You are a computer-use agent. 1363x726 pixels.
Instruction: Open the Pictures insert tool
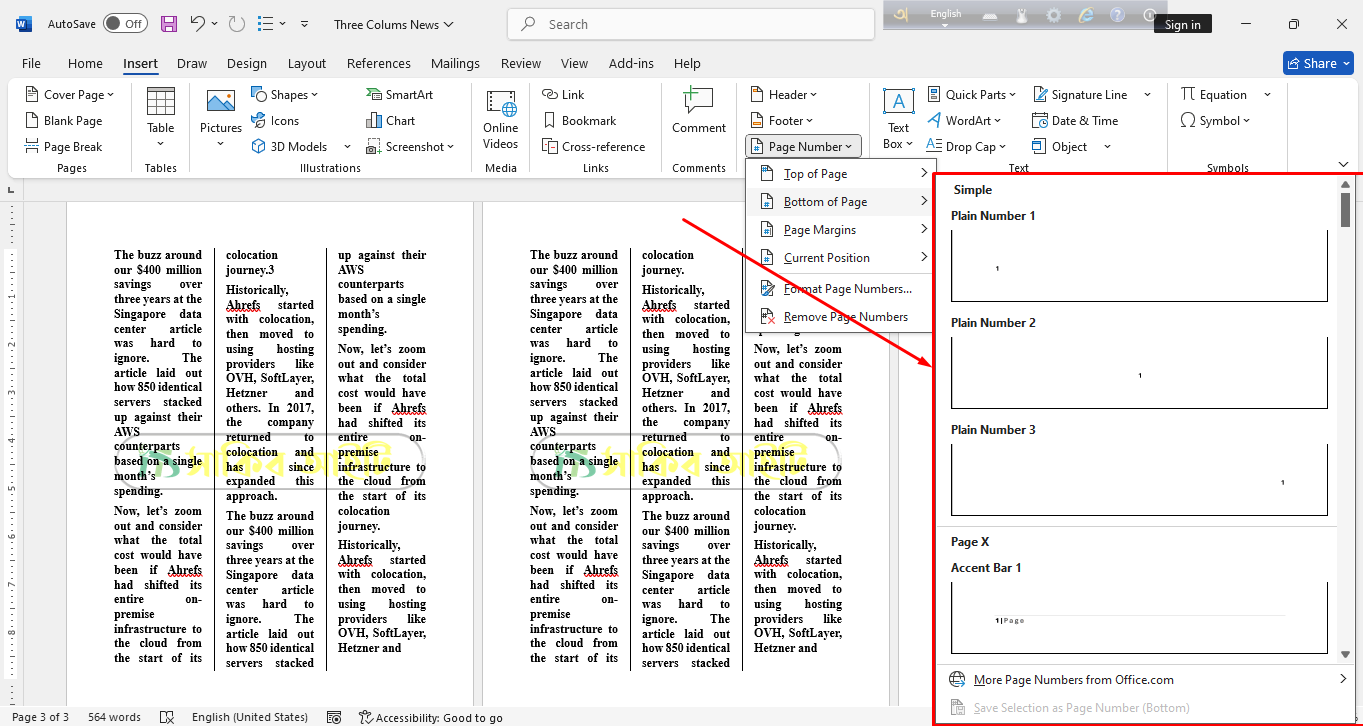tap(220, 117)
